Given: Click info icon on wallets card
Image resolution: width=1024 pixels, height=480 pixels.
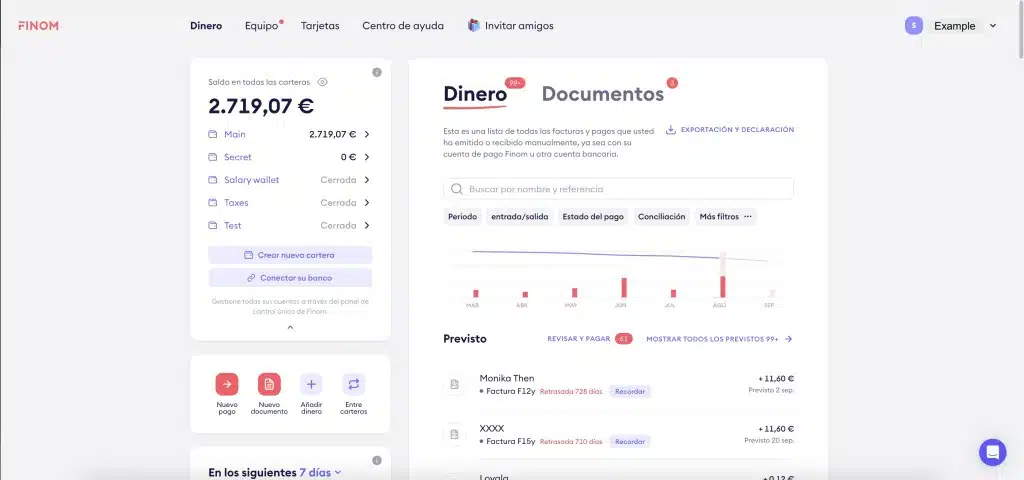Looking at the screenshot, I should pyautogui.click(x=377, y=72).
